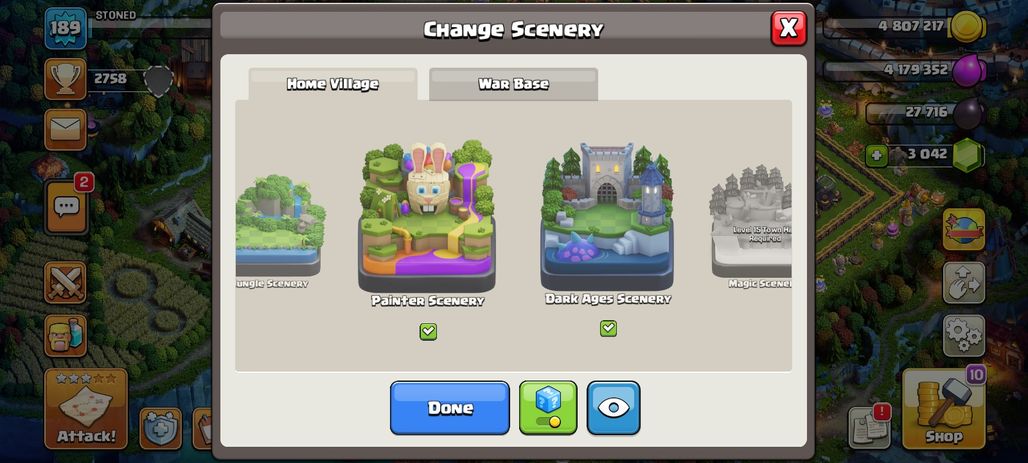
Task: Switch to the War Base tab
Action: 513,84
